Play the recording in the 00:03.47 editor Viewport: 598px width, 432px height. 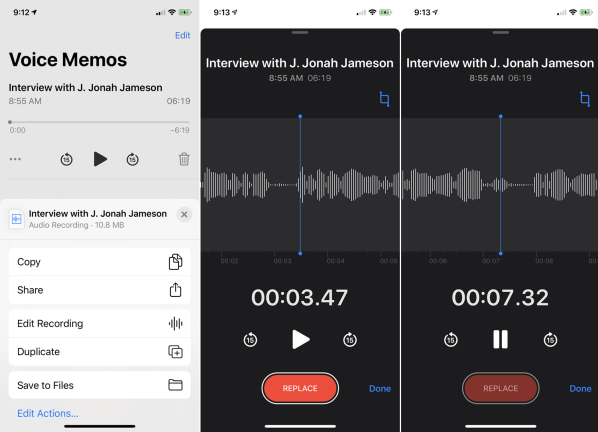(301, 339)
